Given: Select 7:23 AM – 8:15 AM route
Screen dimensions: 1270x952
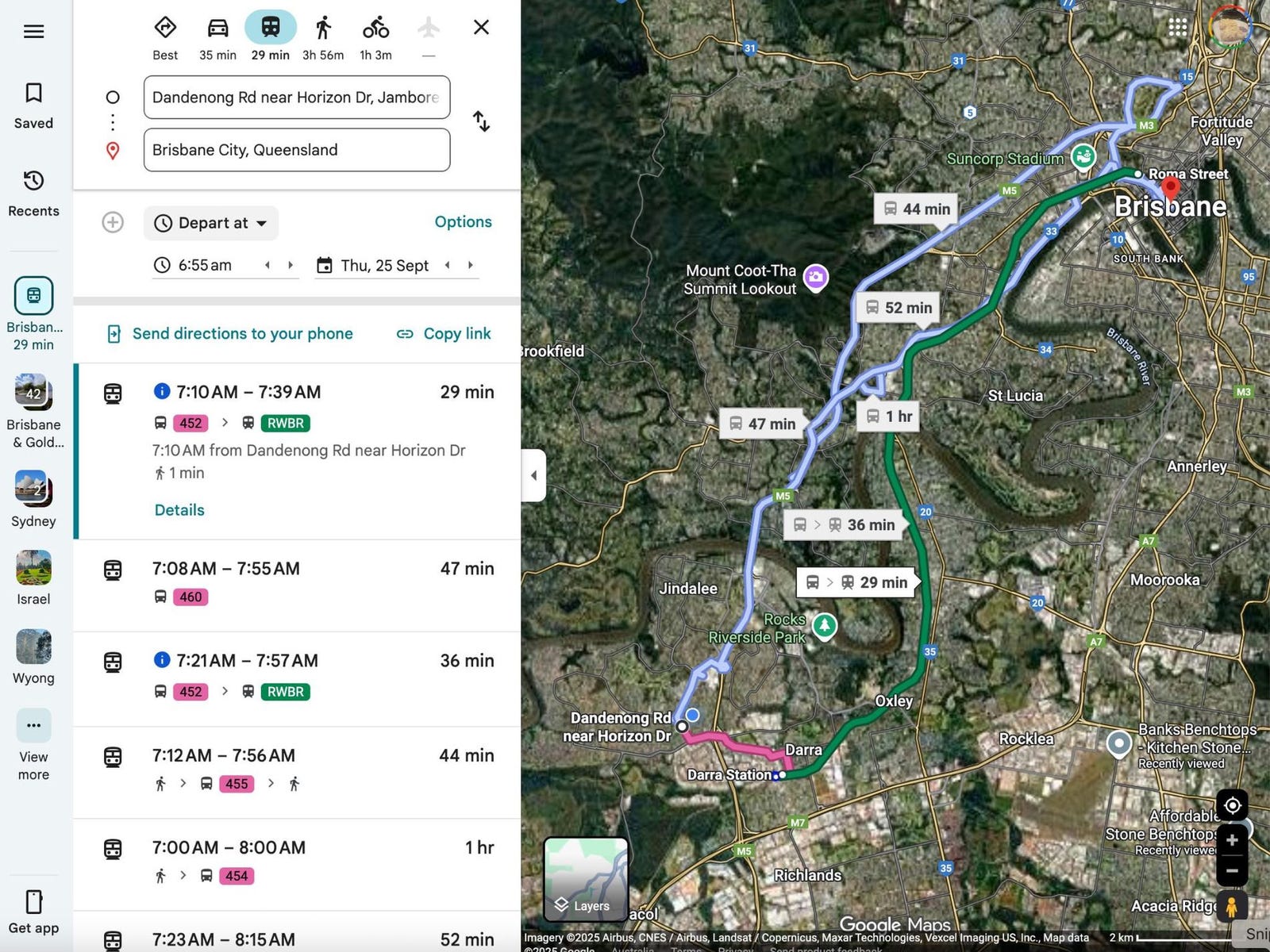Looking at the screenshot, I should tap(298, 932).
